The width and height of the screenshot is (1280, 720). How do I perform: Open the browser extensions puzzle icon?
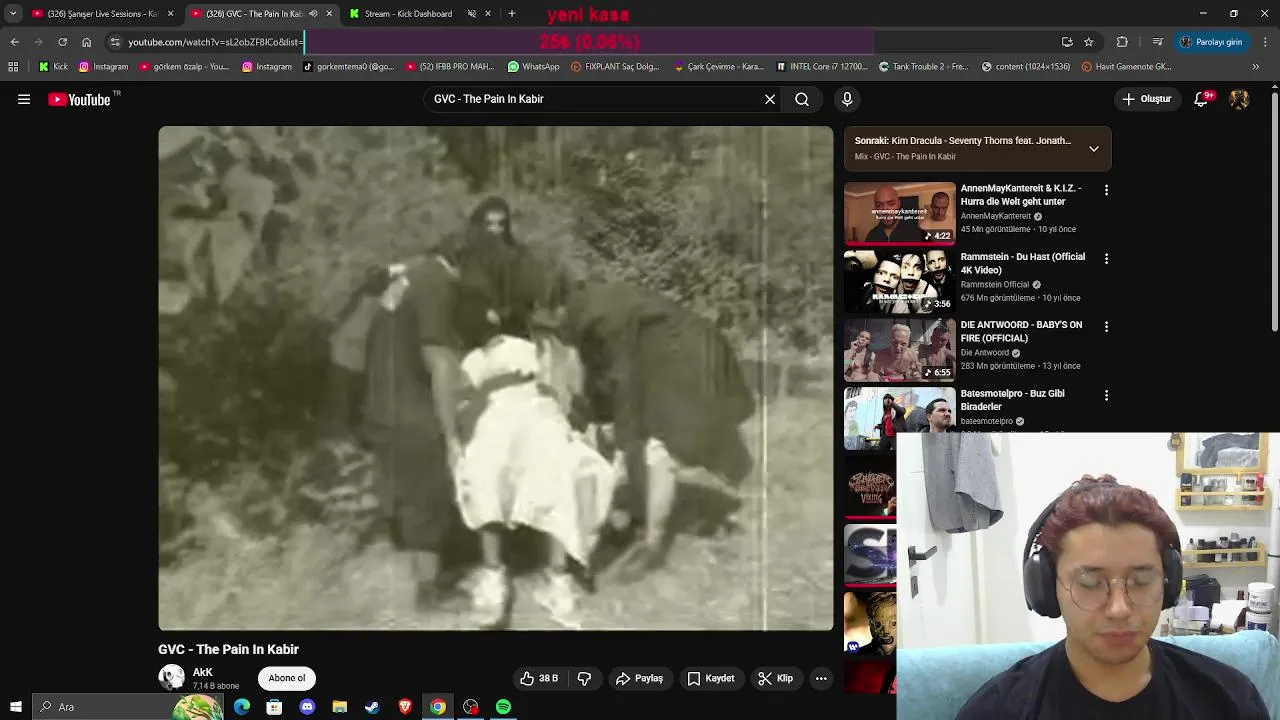1122,42
